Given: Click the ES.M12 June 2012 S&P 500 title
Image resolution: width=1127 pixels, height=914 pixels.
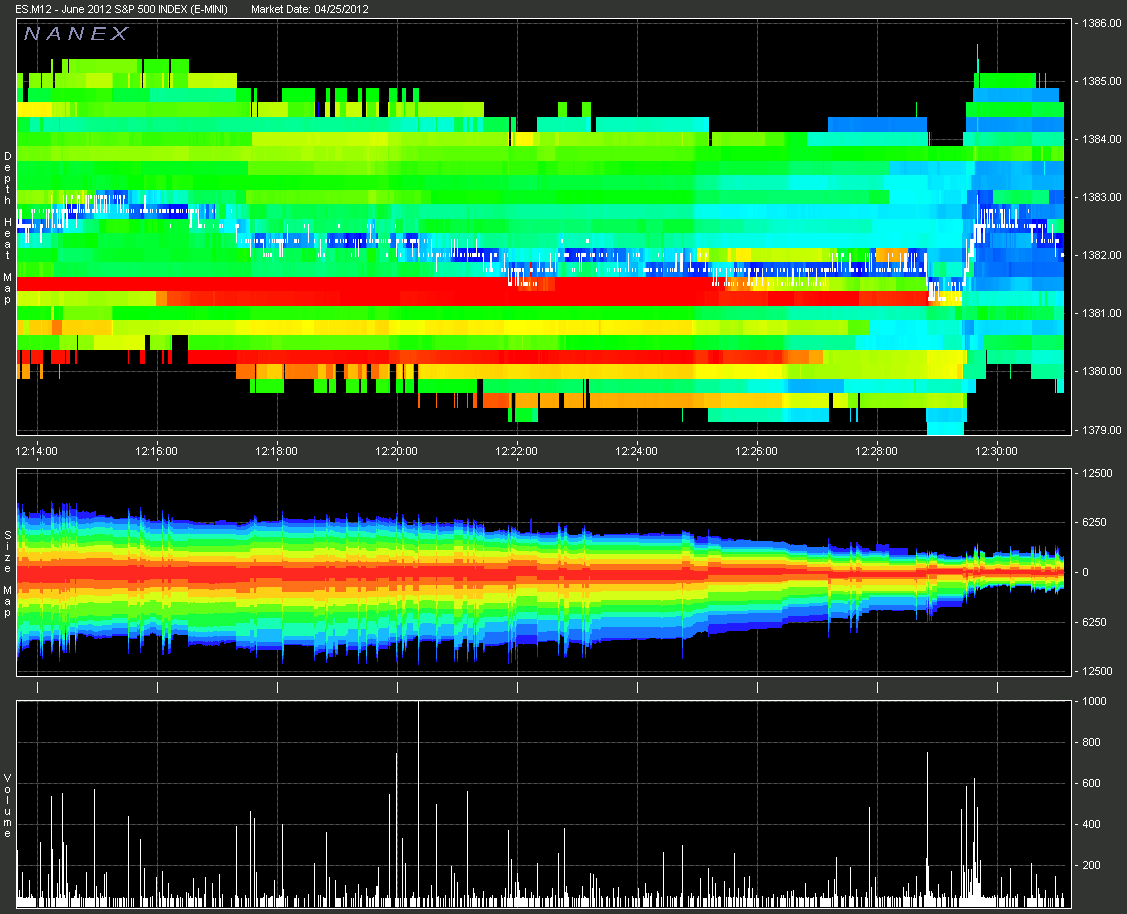Looking at the screenshot, I should 121,9.
